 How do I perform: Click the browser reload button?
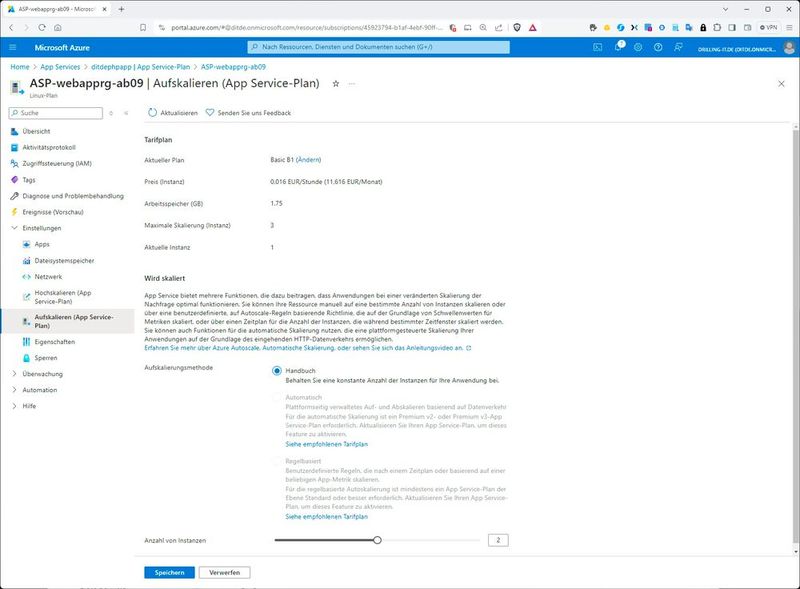(x=42, y=28)
